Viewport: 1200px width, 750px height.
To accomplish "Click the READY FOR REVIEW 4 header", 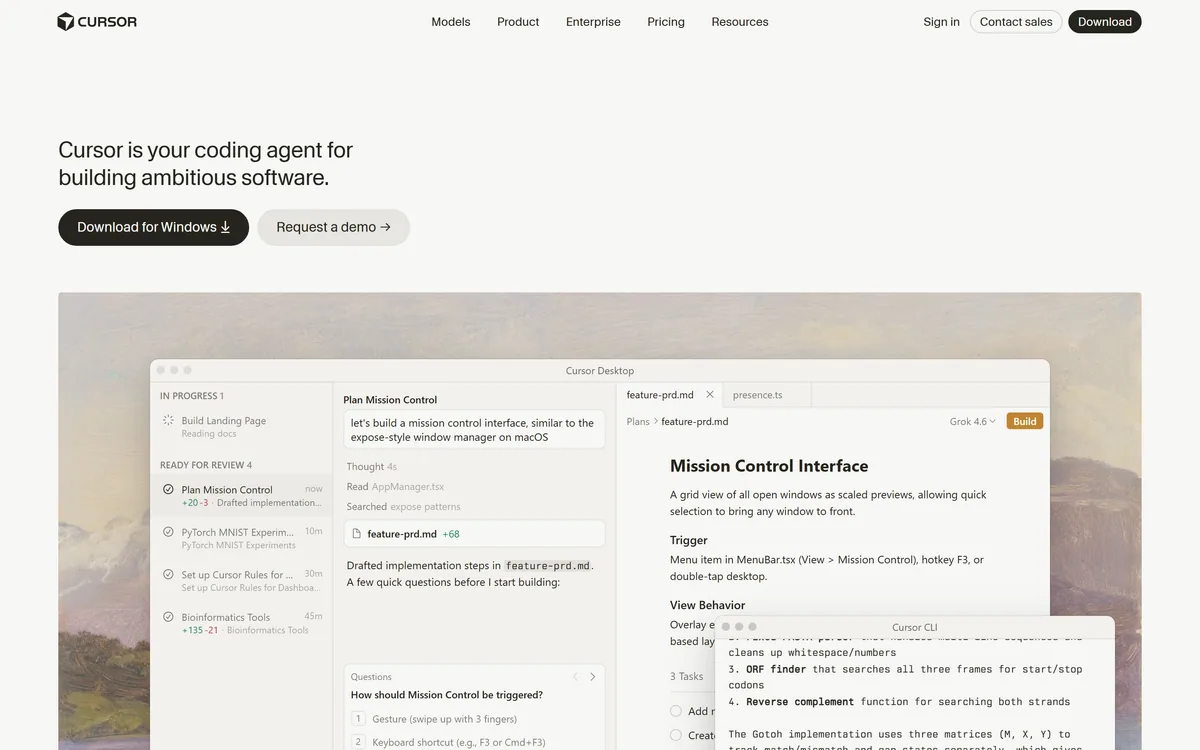I will 206,465.
